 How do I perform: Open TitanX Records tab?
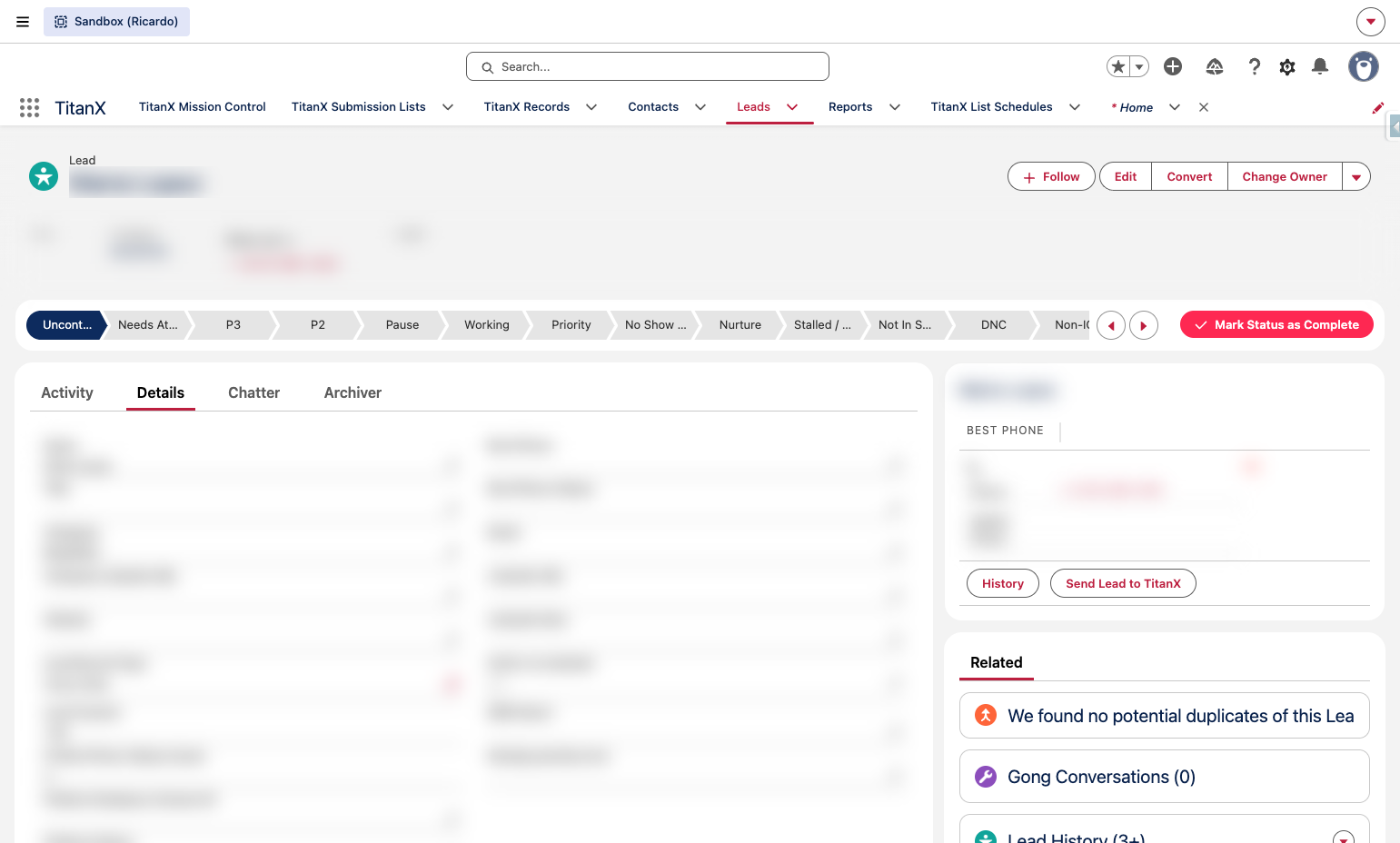(x=527, y=107)
